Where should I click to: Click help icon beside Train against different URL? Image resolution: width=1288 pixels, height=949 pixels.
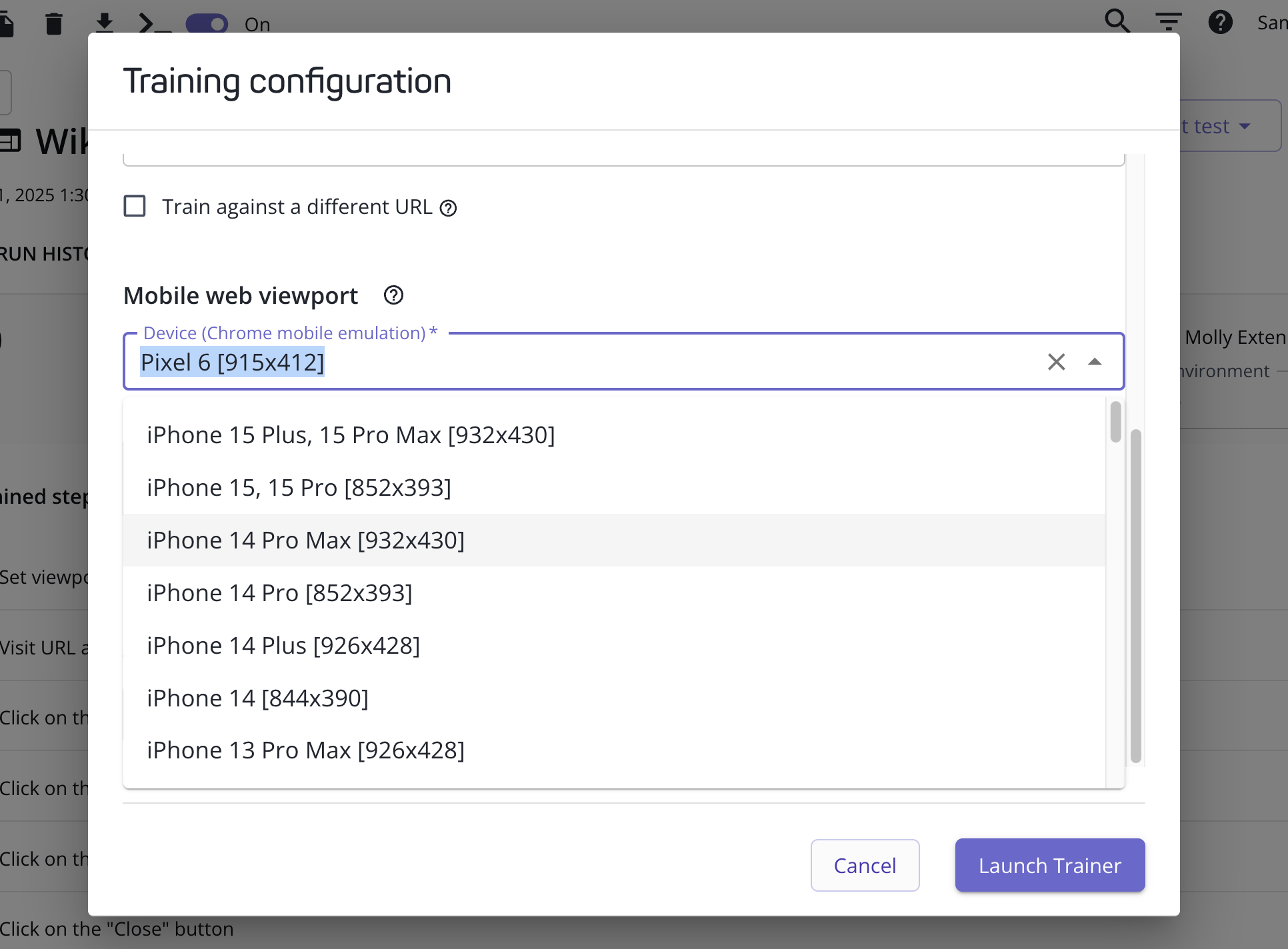449,209
